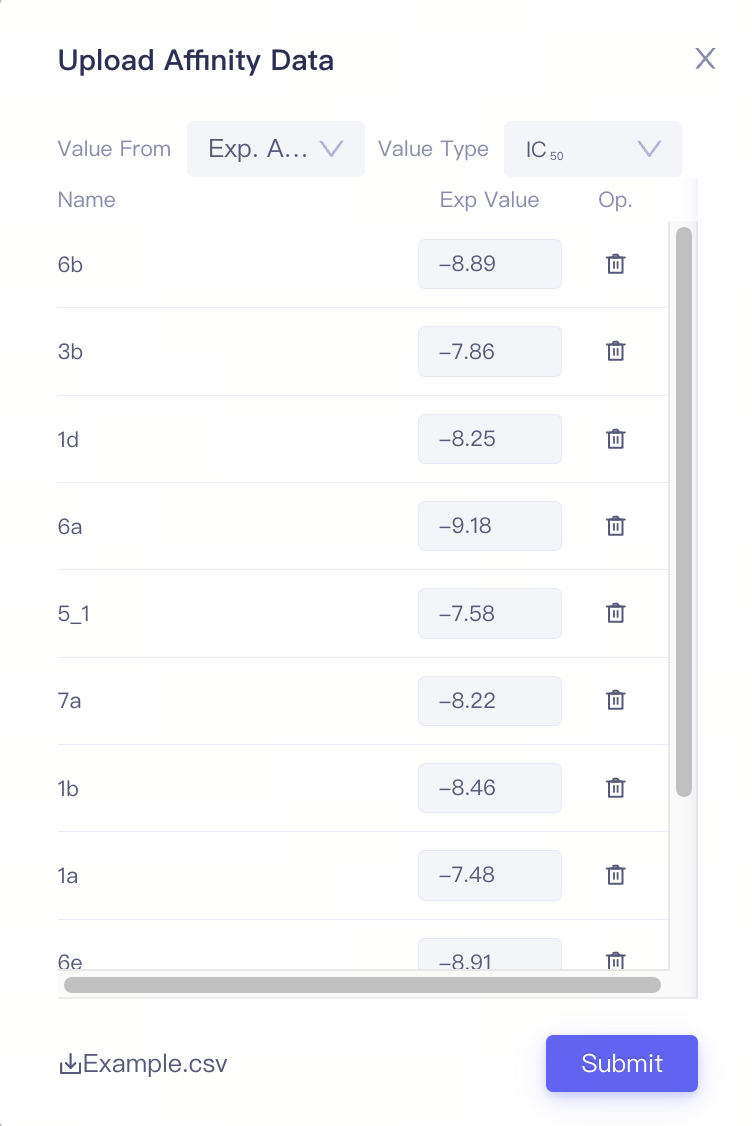Click the trash icon for 6a
Image resolution: width=752 pixels, height=1126 pixels.
point(616,526)
